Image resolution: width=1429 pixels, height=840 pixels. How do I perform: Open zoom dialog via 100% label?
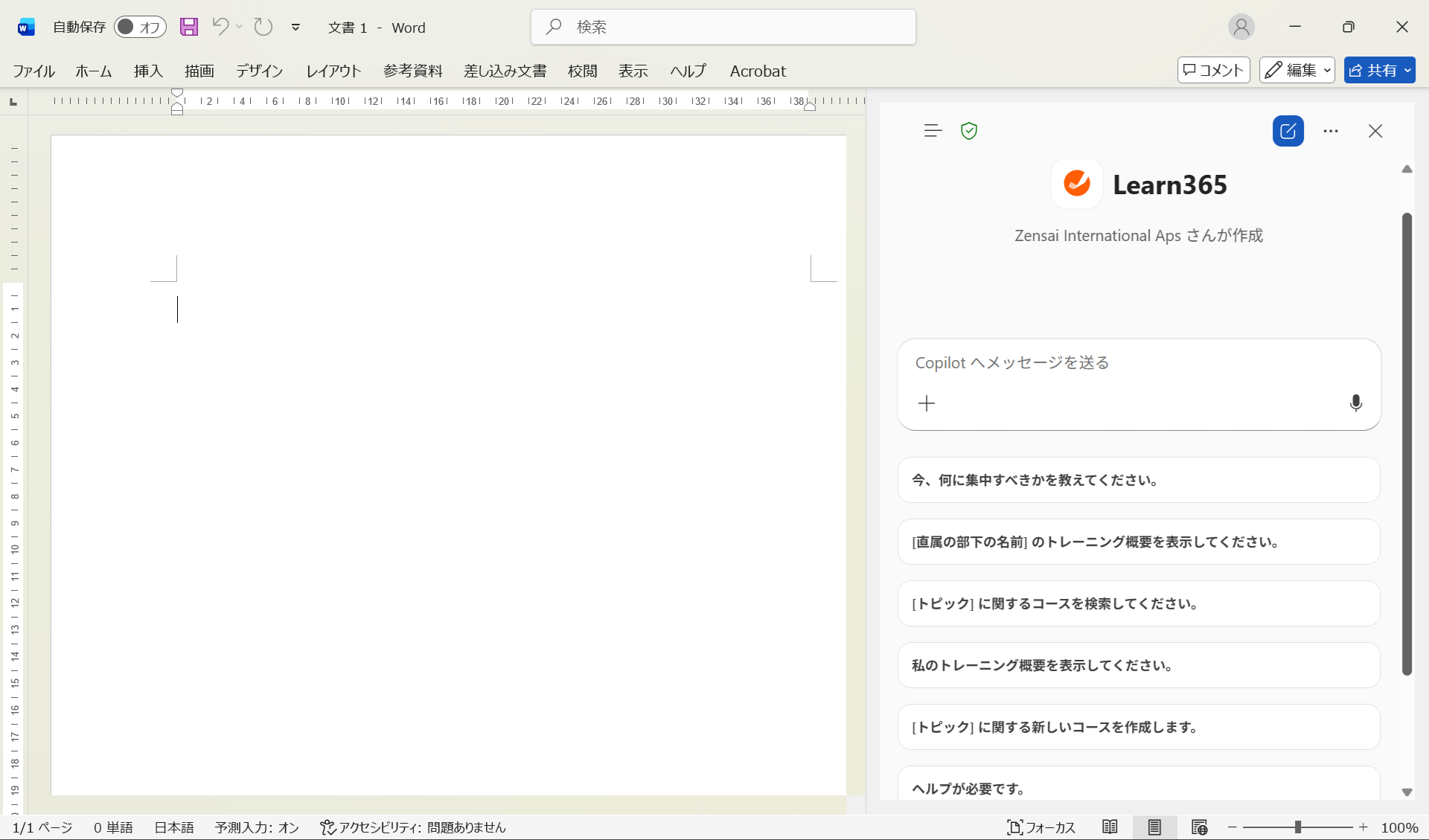click(x=1399, y=827)
